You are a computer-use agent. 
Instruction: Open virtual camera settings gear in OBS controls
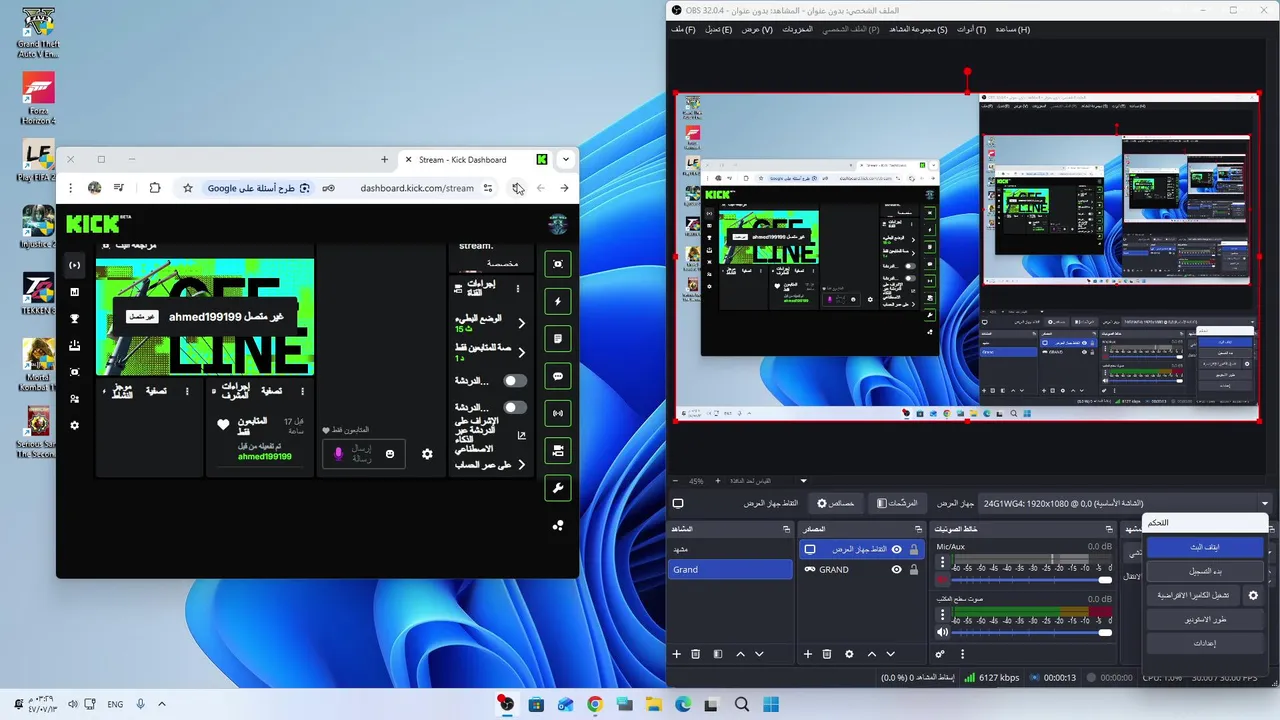[x=1253, y=595]
